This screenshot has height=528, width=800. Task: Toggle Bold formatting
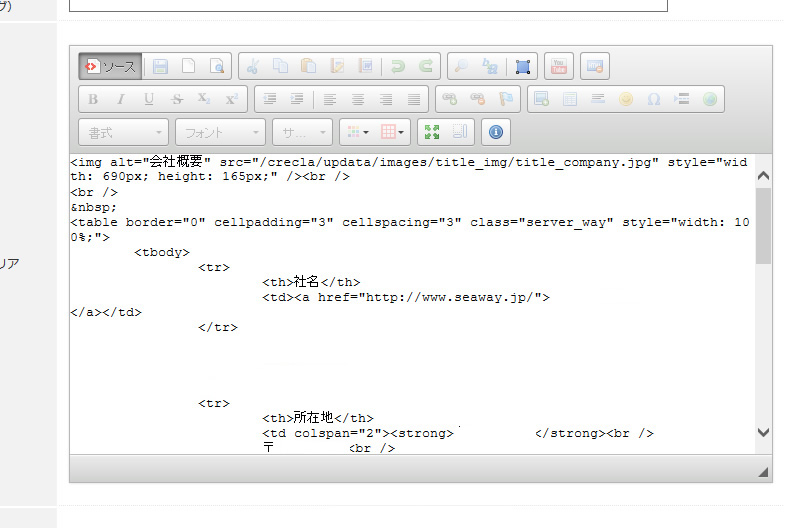[93, 99]
